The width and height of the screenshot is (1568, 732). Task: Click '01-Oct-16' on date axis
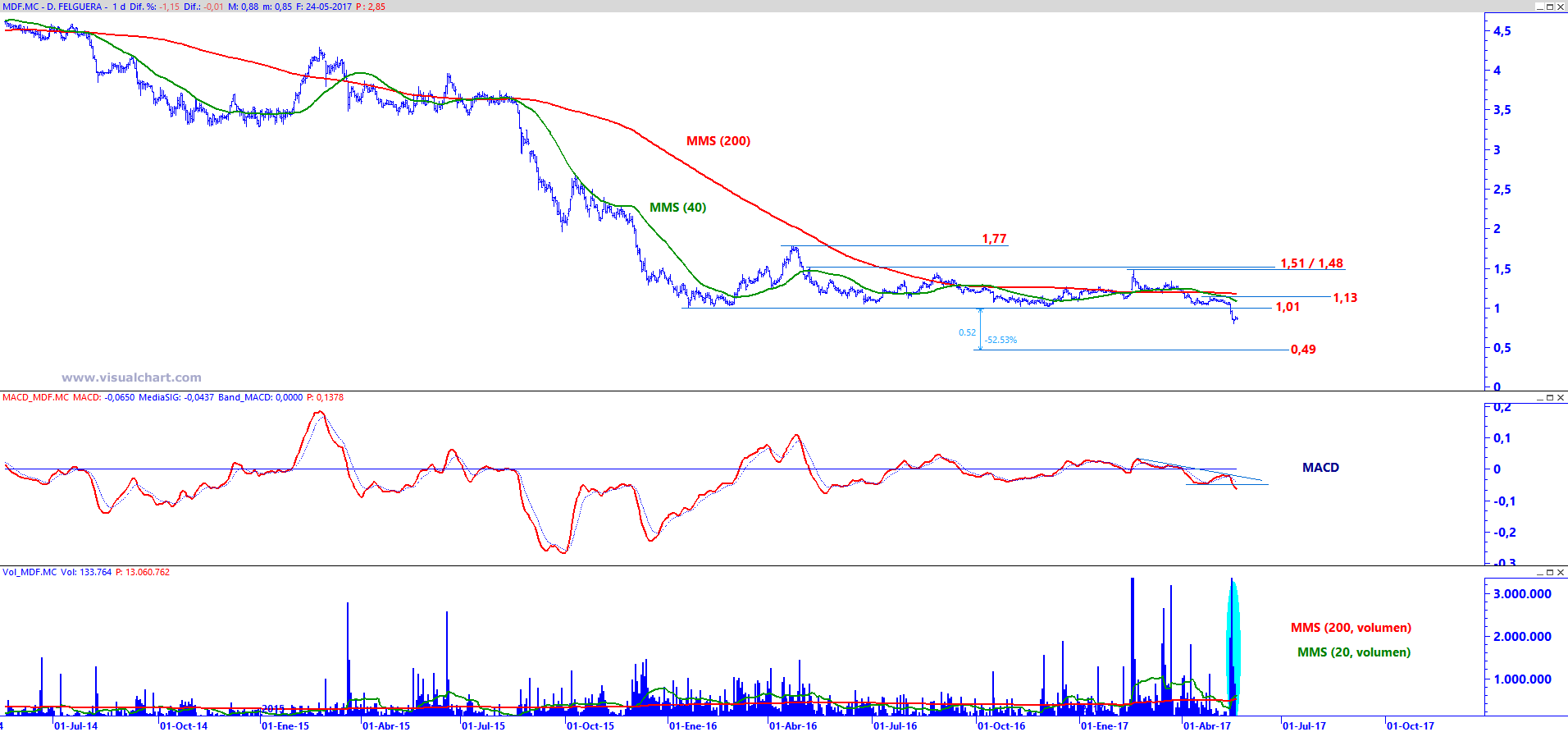pyautogui.click(x=1001, y=725)
